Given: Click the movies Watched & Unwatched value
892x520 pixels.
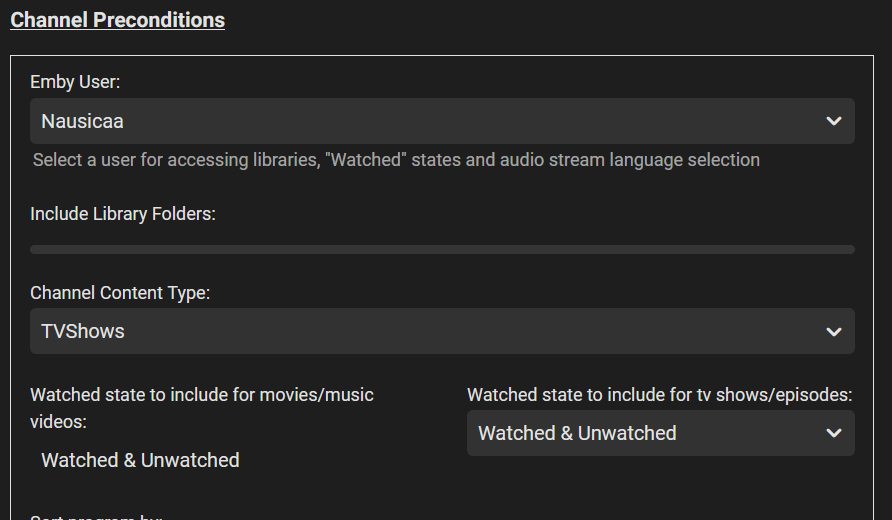Looking at the screenshot, I should [140, 460].
